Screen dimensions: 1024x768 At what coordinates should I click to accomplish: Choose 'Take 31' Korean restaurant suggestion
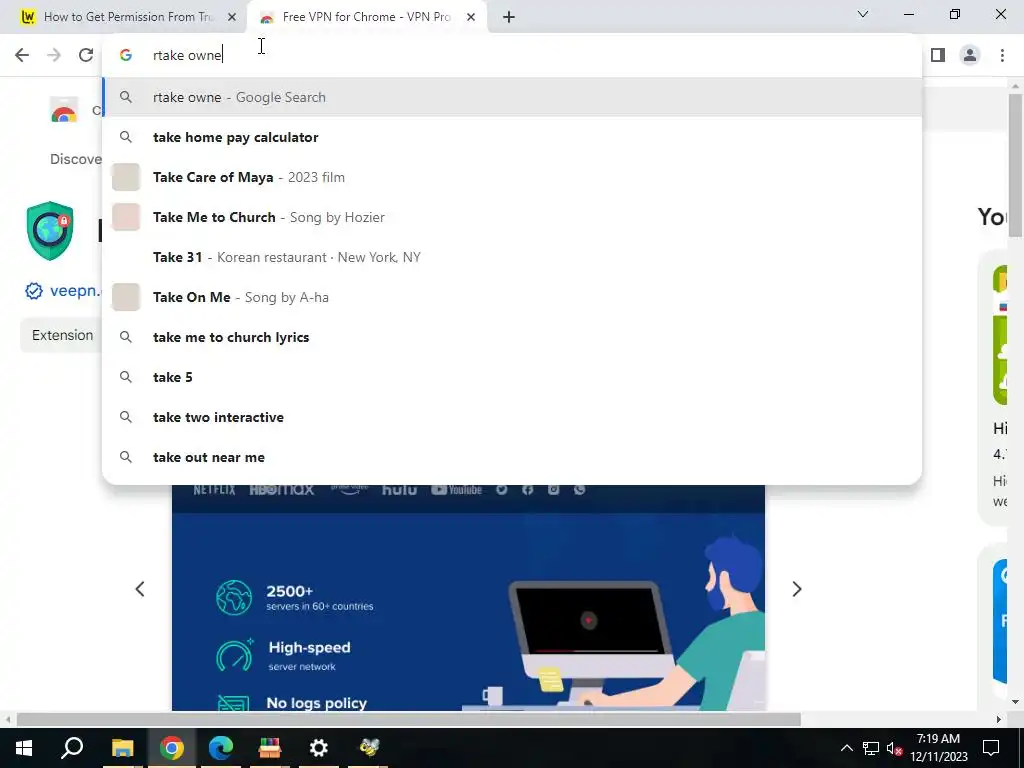512,257
